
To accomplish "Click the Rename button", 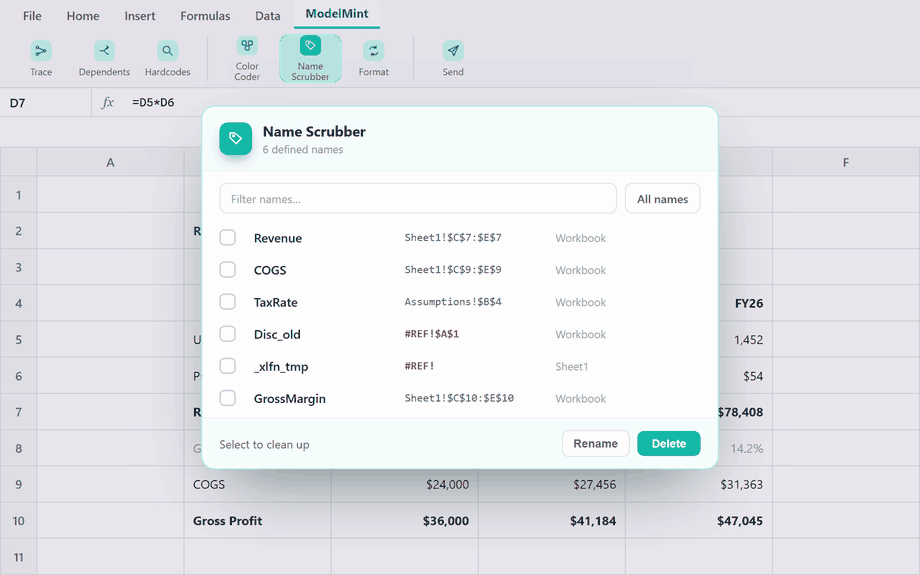I will pyautogui.click(x=596, y=444).
